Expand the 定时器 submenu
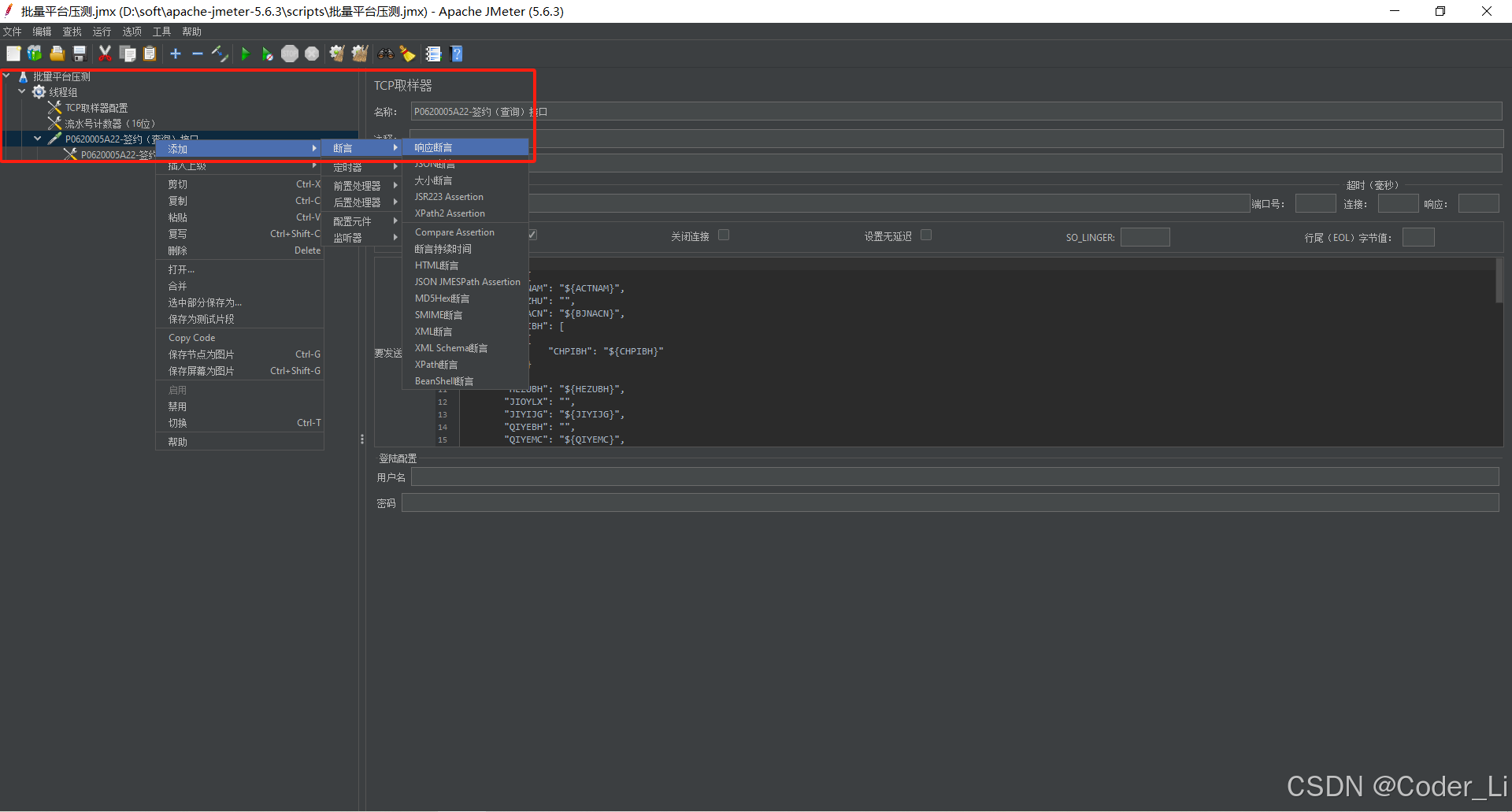 pos(363,167)
